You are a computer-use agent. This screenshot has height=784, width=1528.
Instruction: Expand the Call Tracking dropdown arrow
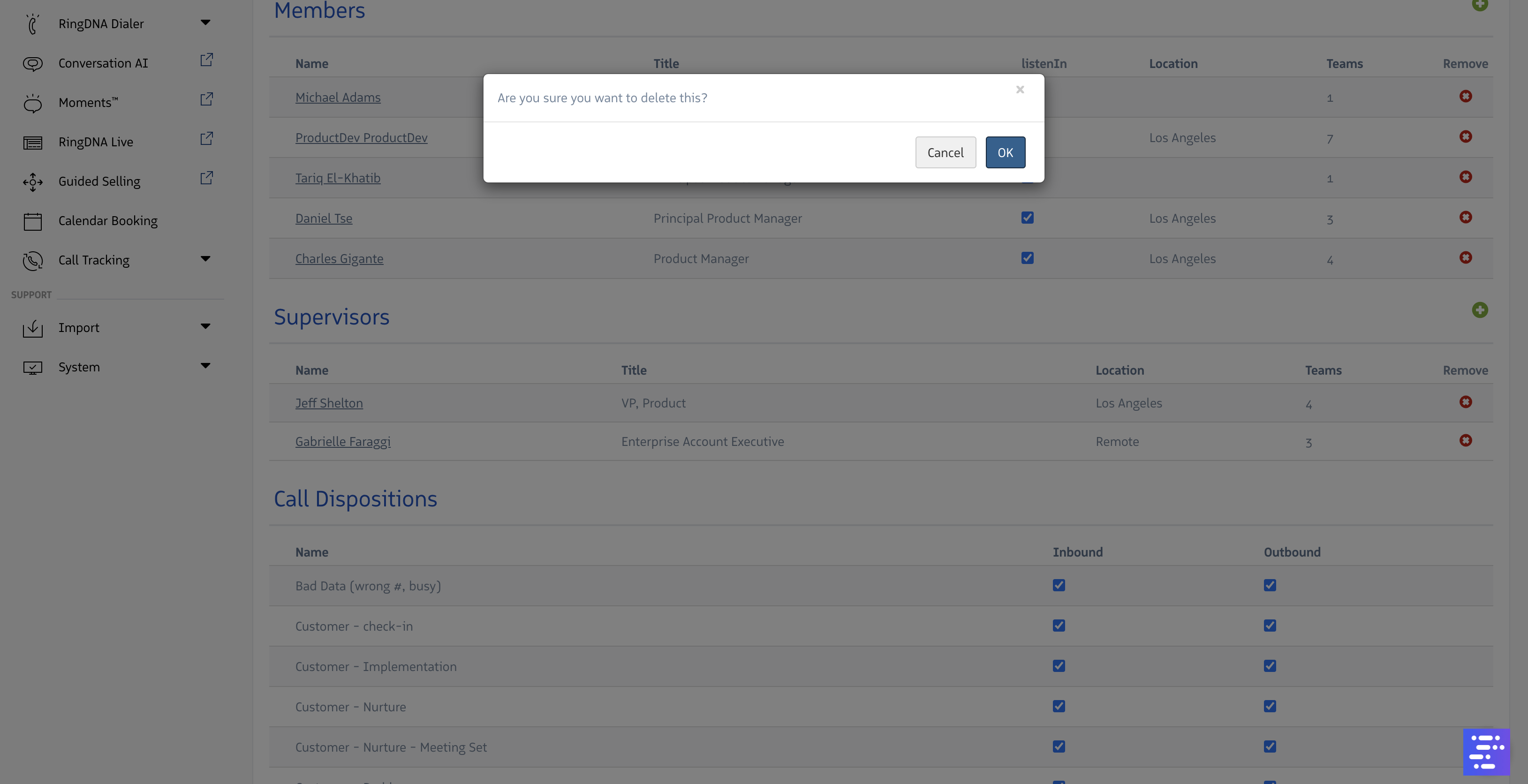point(205,258)
